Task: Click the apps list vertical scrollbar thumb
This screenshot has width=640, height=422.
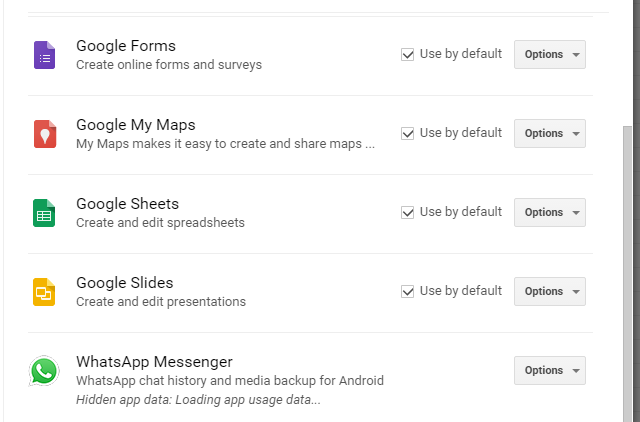Action: (627, 273)
